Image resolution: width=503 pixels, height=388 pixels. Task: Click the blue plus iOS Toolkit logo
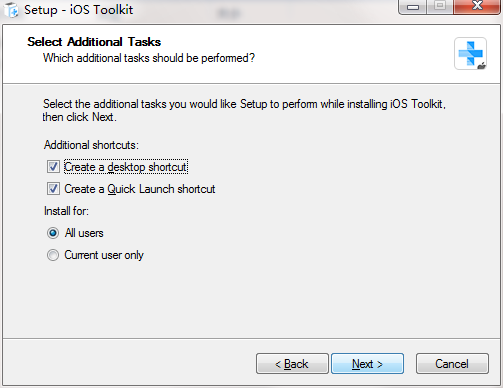(470, 53)
